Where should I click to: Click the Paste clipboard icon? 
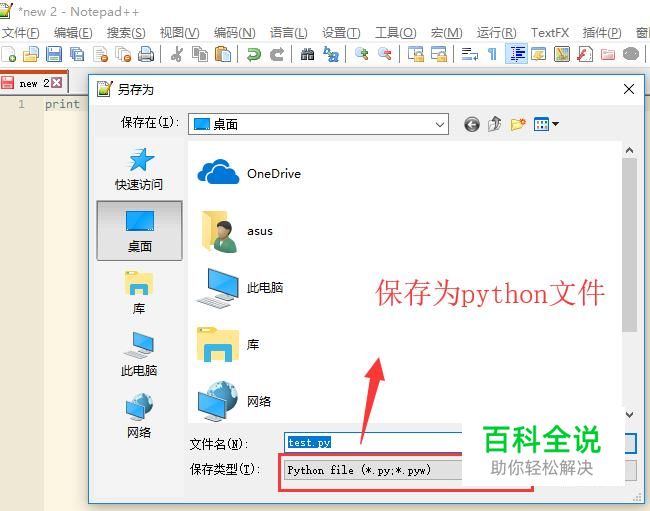click(x=223, y=54)
